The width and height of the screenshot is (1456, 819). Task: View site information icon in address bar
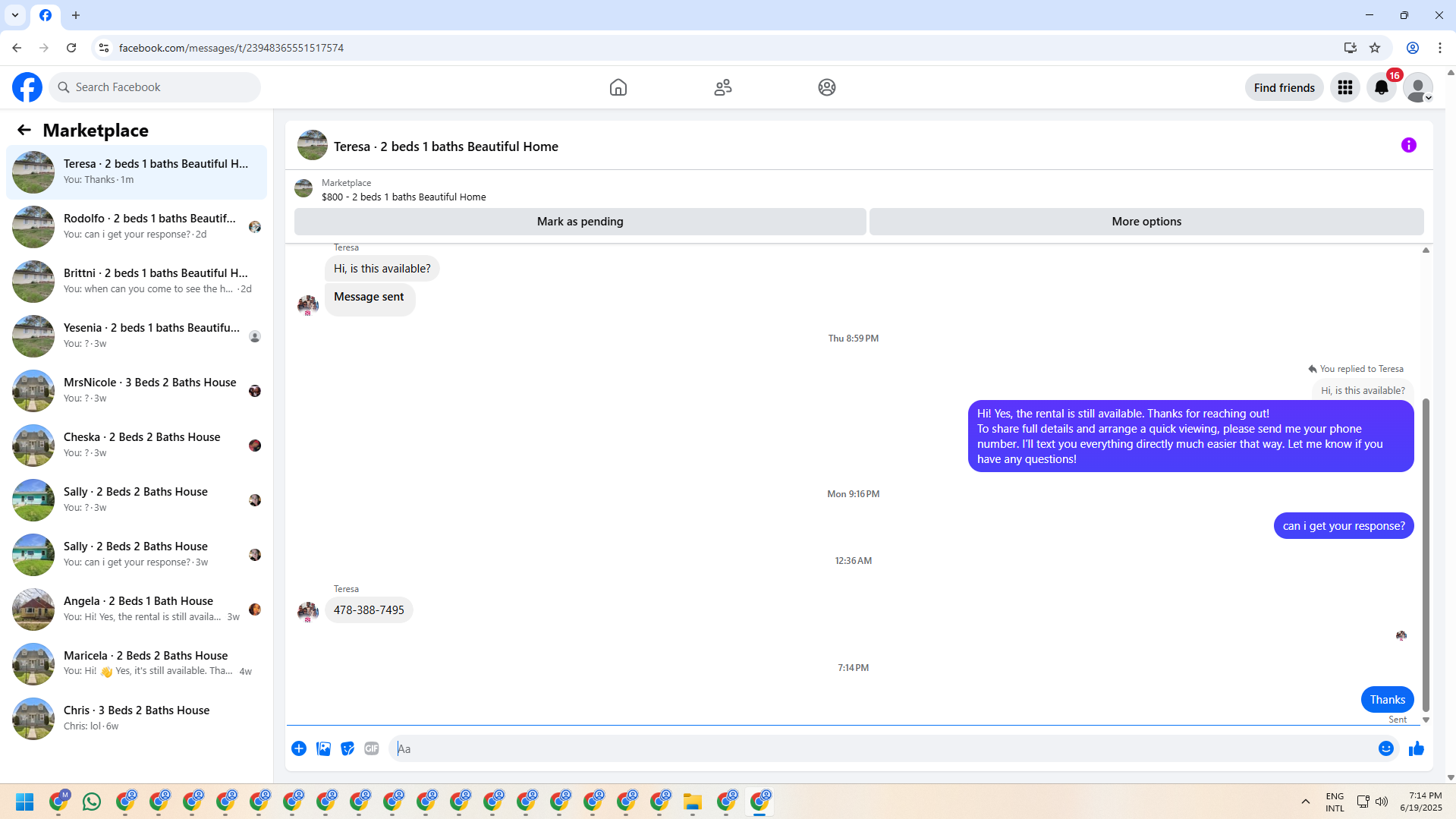104,48
